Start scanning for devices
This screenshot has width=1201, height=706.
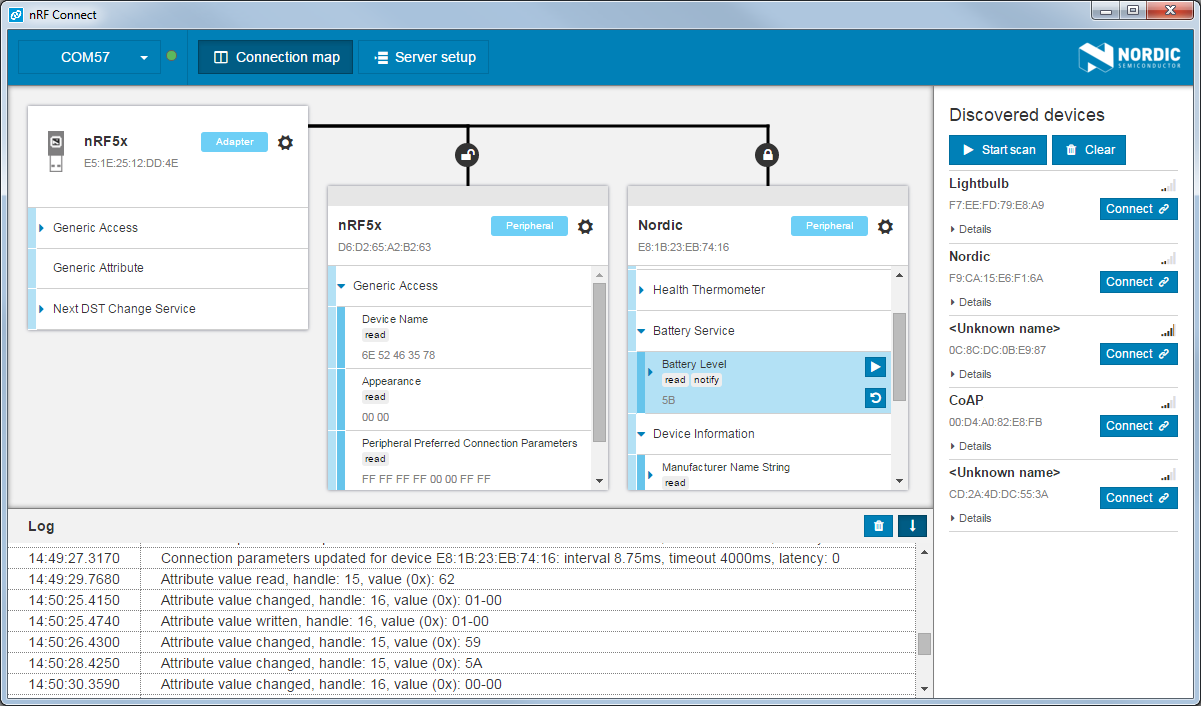pyautogui.click(x=998, y=150)
